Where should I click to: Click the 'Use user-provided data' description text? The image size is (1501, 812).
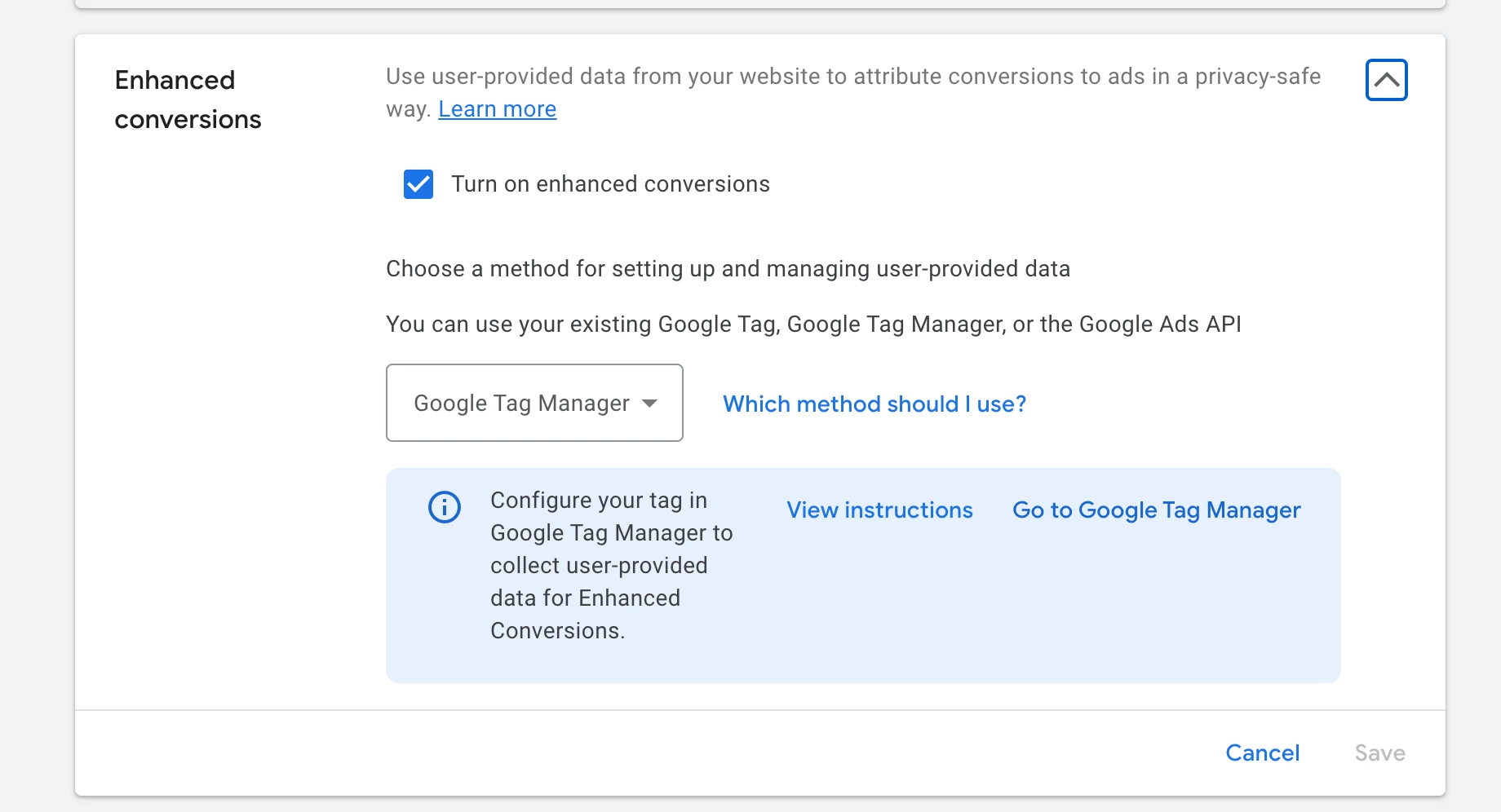coord(852,77)
